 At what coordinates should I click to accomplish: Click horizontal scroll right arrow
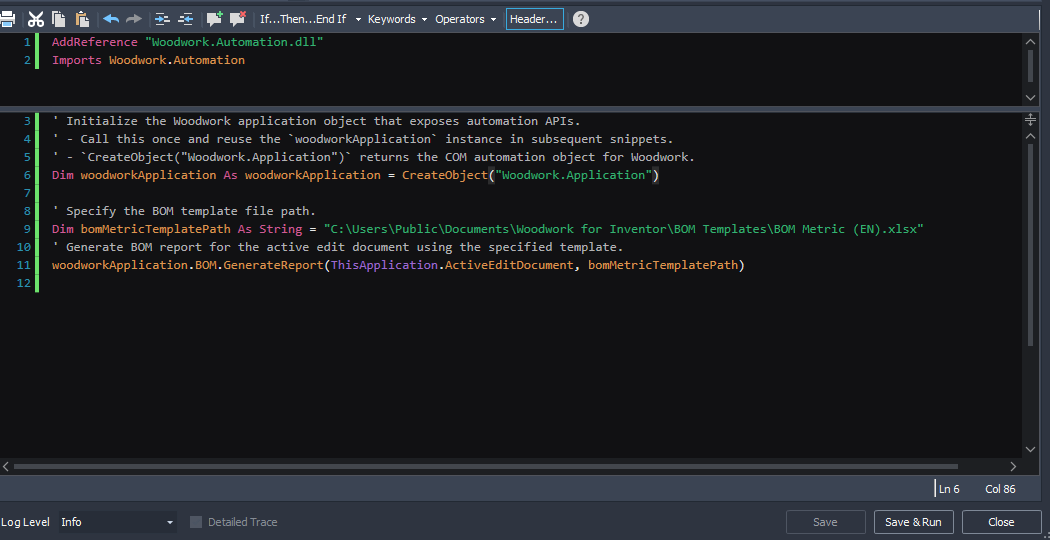click(x=1013, y=466)
